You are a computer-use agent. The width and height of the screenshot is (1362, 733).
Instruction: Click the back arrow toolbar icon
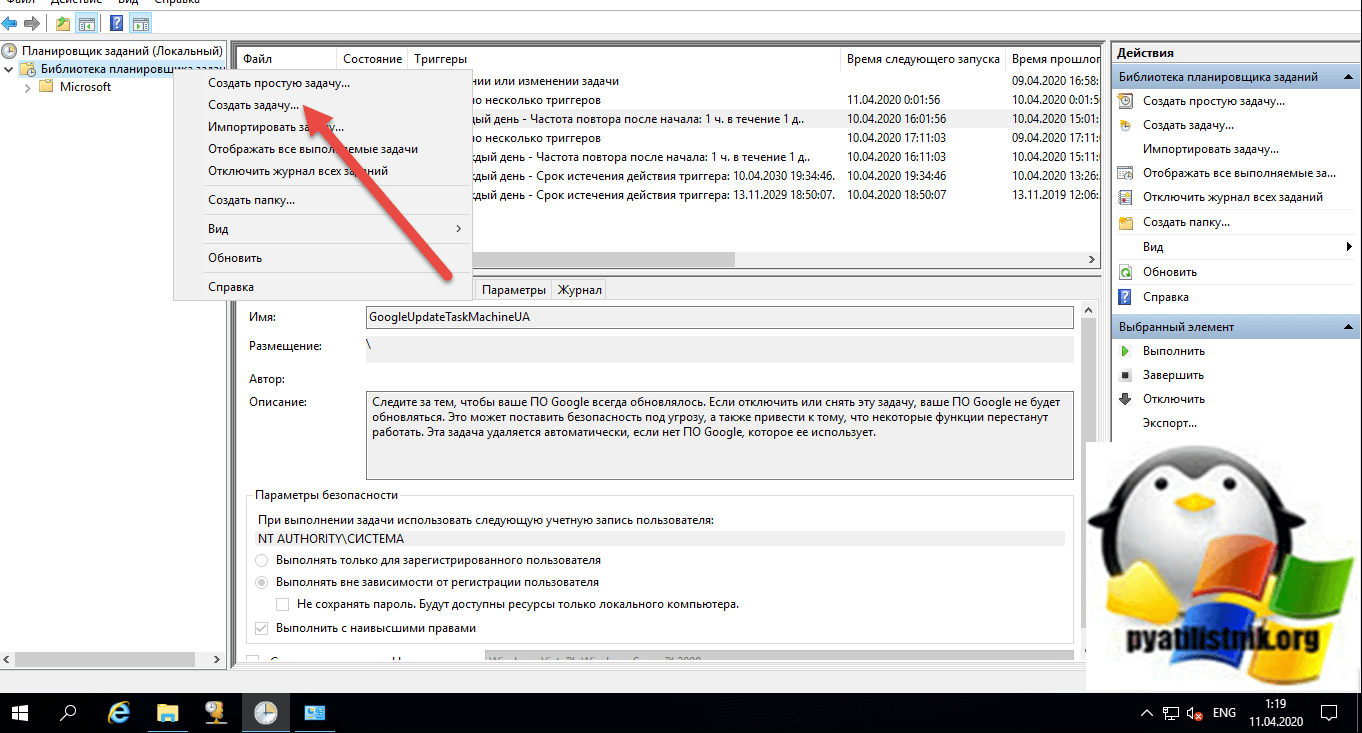pyautogui.click(x=10, y=23)
